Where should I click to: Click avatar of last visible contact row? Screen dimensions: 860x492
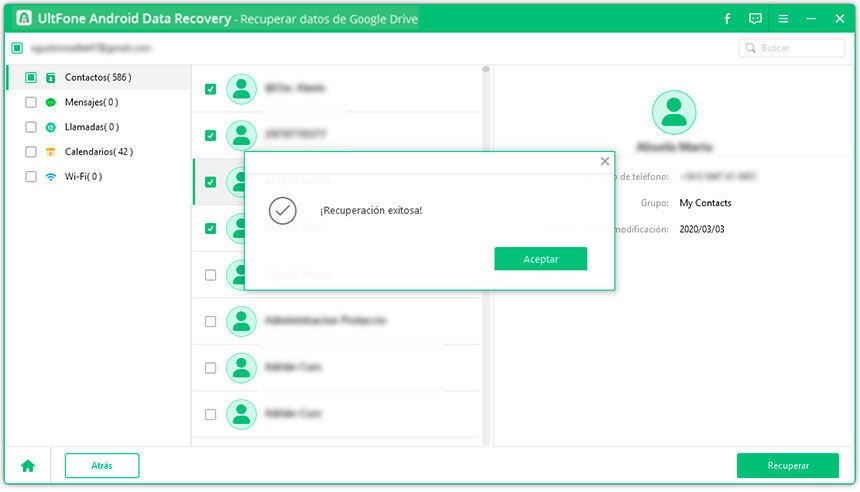pos(241,414)
